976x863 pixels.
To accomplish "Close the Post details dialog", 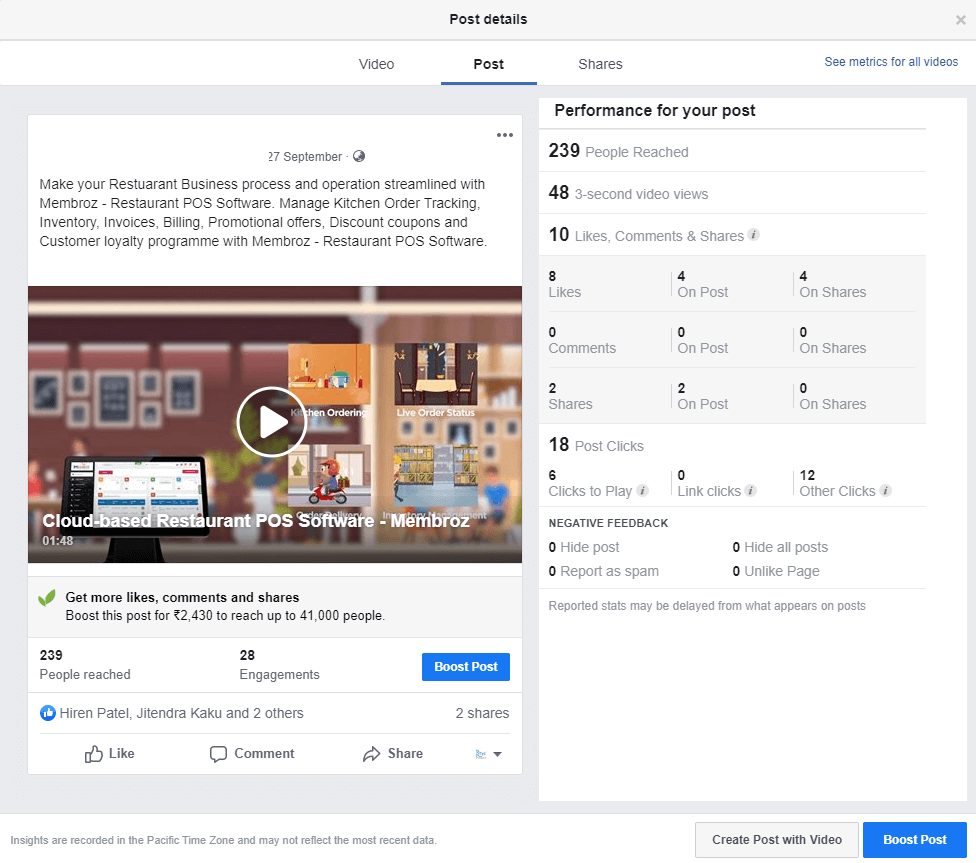I will click(x=960, y=20).
